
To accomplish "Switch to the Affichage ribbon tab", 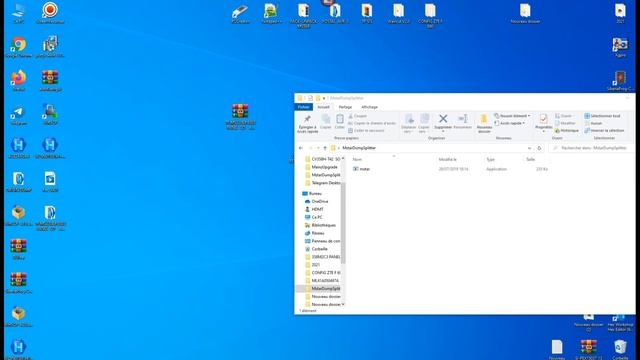I will point(369,107).
